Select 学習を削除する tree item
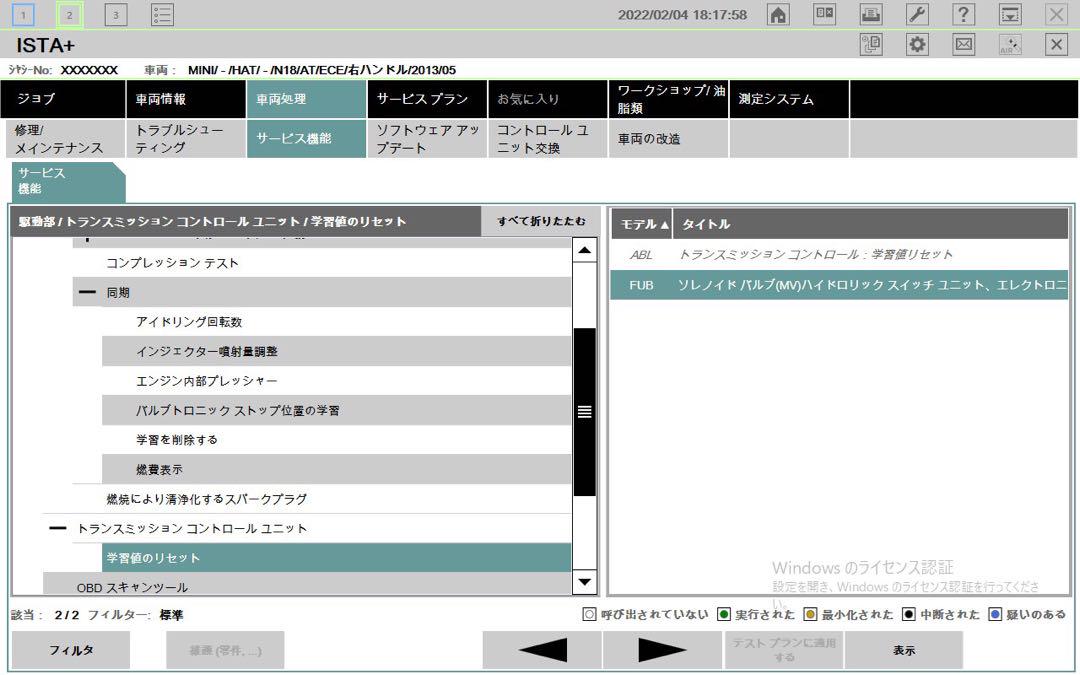 [x=336, y=439]
